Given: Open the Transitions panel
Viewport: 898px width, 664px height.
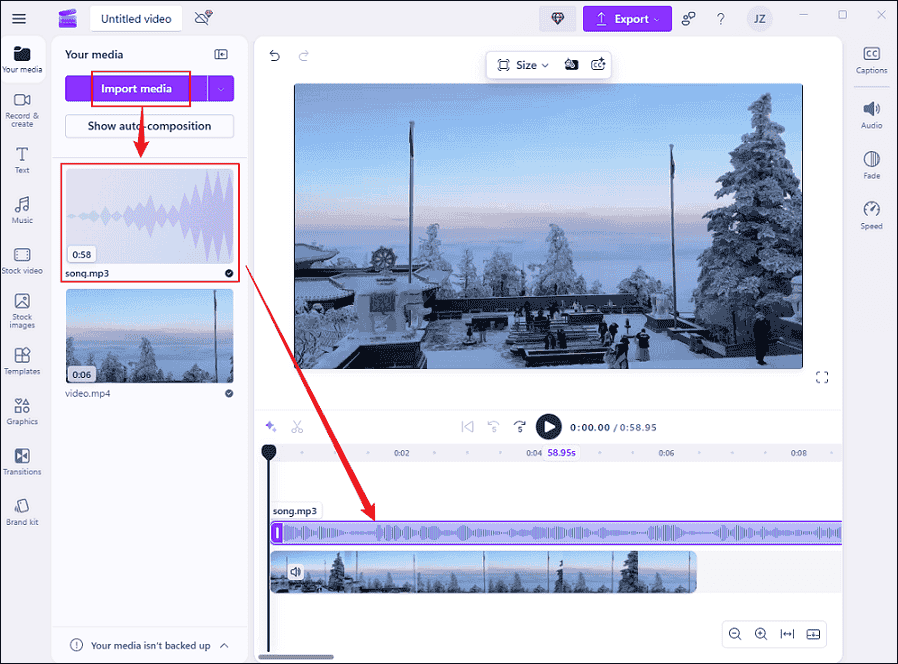Looking at the screenshot, I should [x=22, y=461].
